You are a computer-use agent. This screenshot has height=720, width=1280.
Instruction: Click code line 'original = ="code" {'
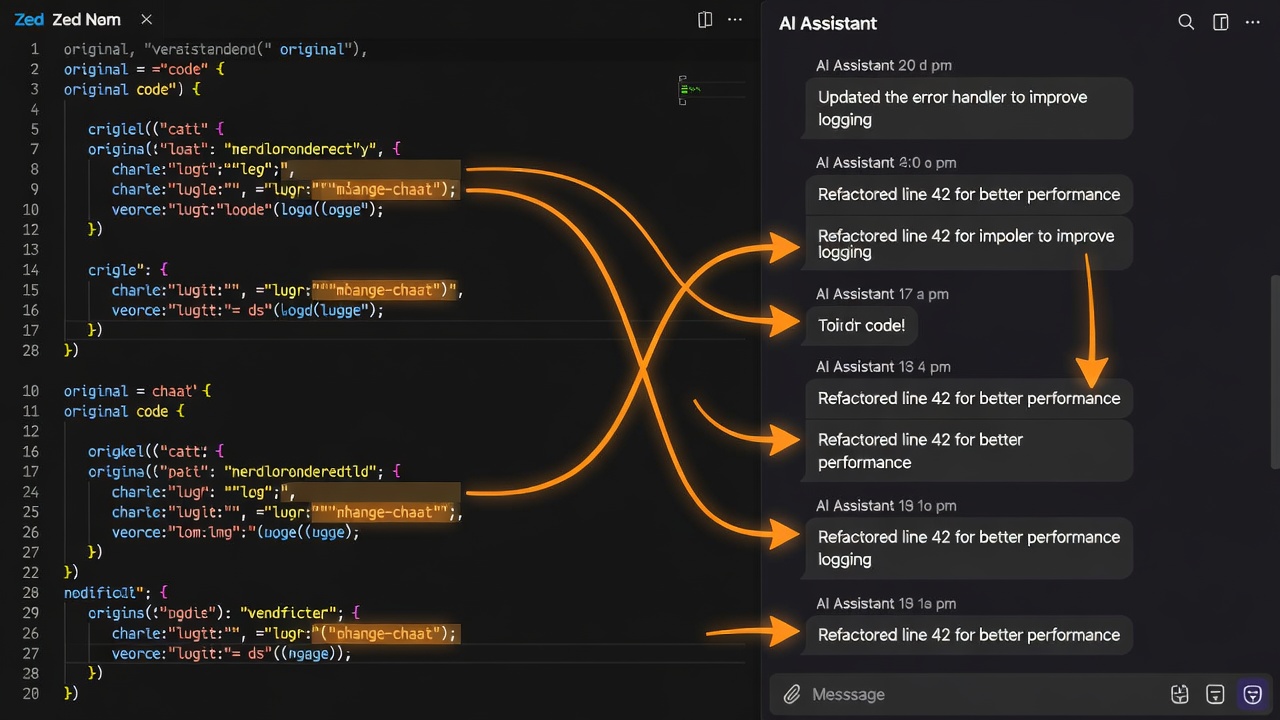(145, 69)
